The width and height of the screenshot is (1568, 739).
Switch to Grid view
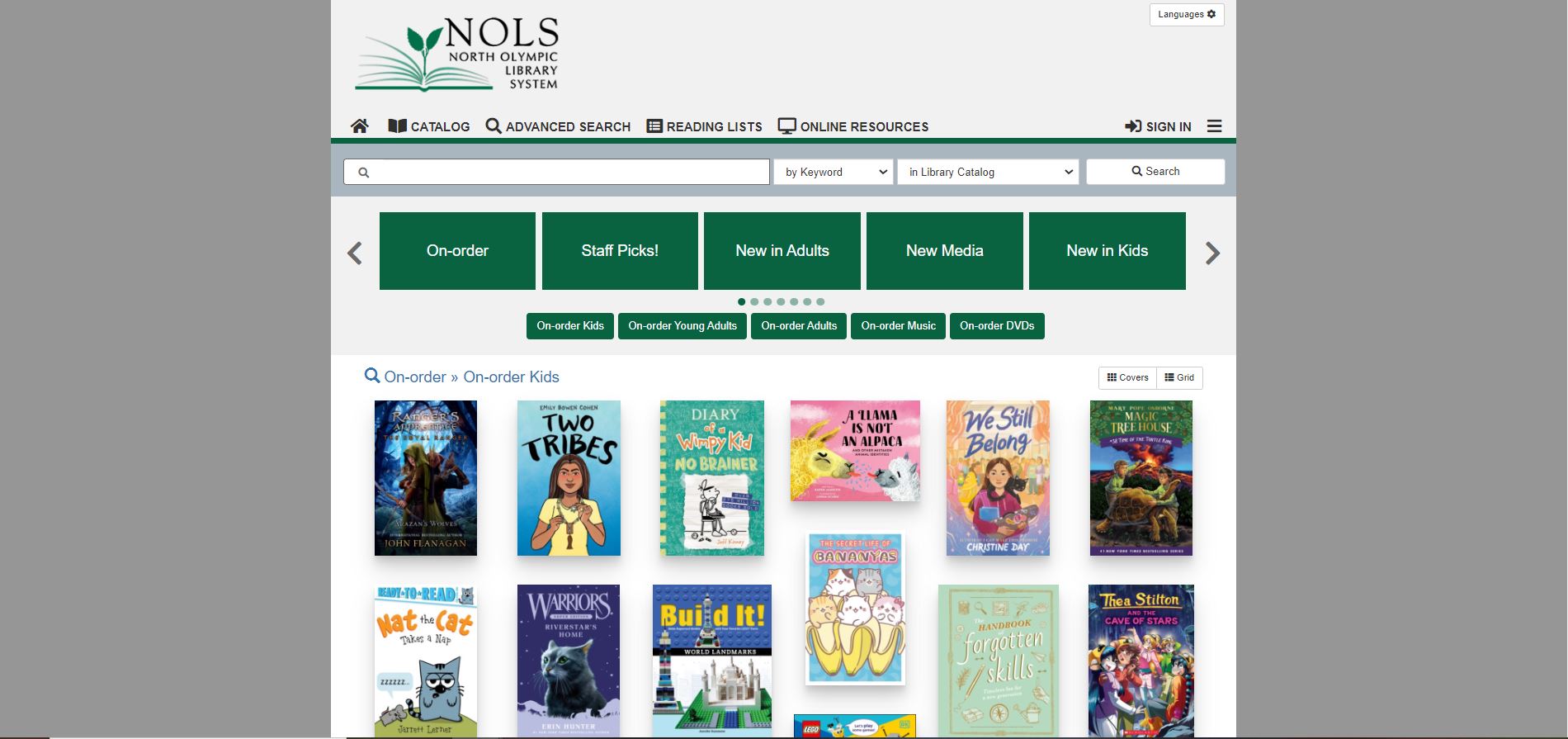[x=1179, y=377]
